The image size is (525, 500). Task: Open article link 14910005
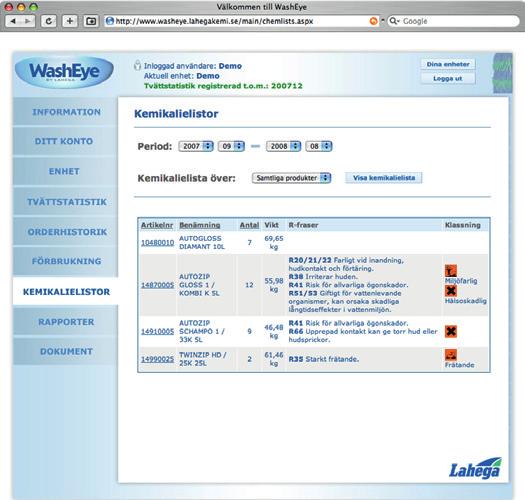coord(157,332)
